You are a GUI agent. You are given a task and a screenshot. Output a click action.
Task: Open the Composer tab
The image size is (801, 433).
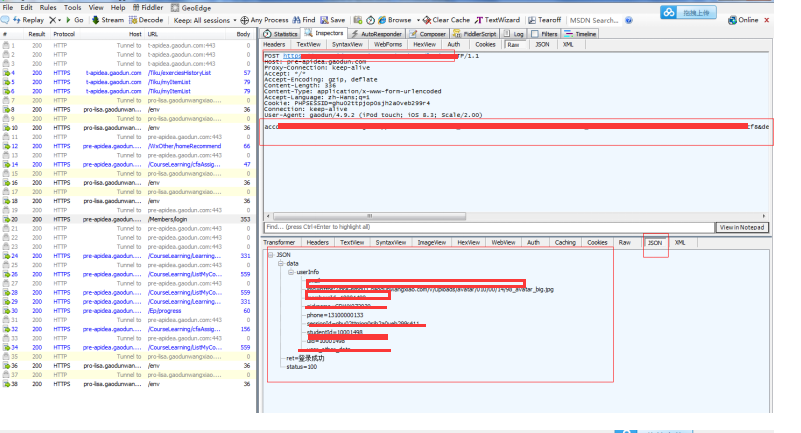pyautogui.click(x=428, y=34)
